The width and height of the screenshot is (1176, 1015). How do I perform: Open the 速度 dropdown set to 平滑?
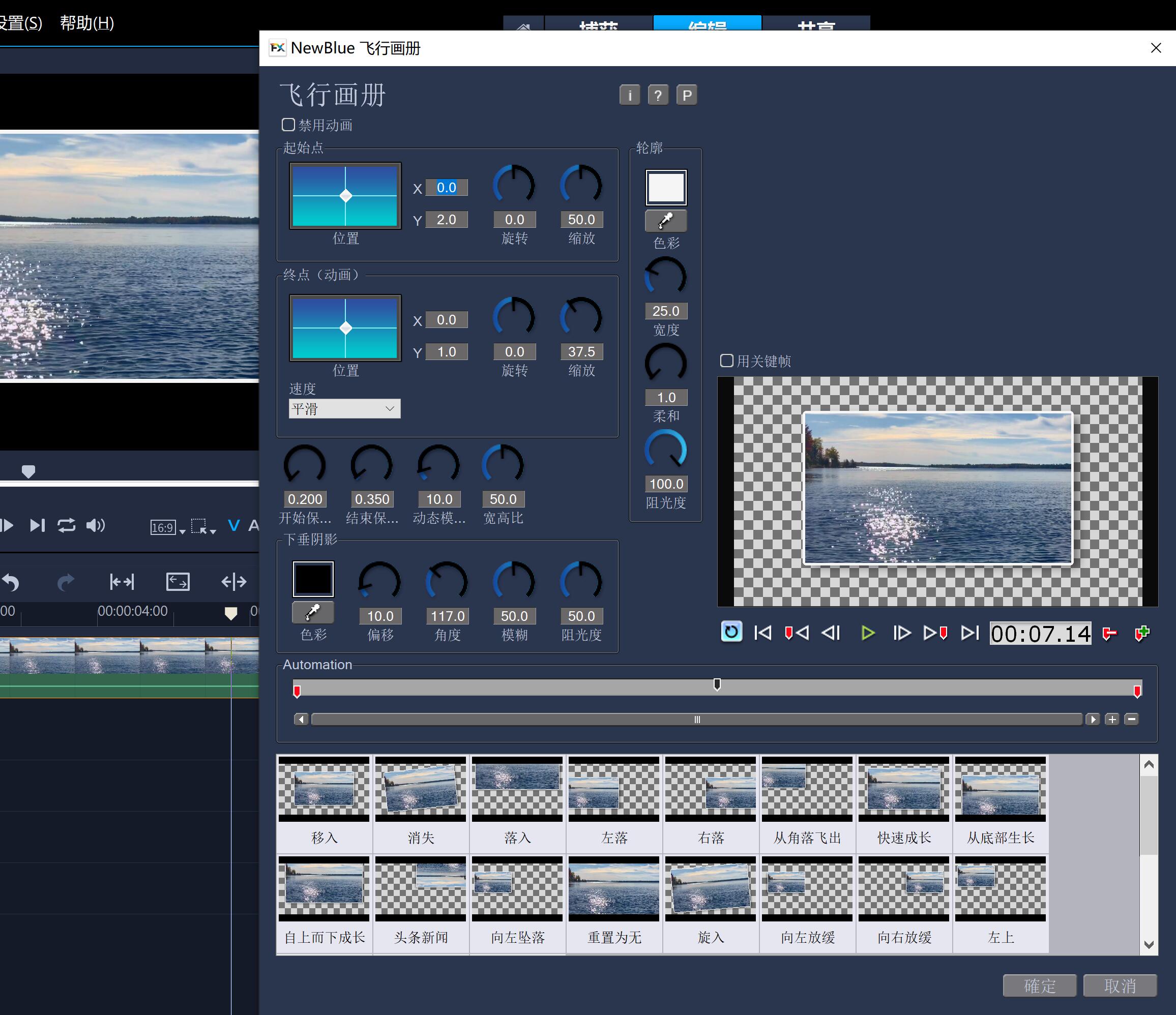tap(344, 408)
